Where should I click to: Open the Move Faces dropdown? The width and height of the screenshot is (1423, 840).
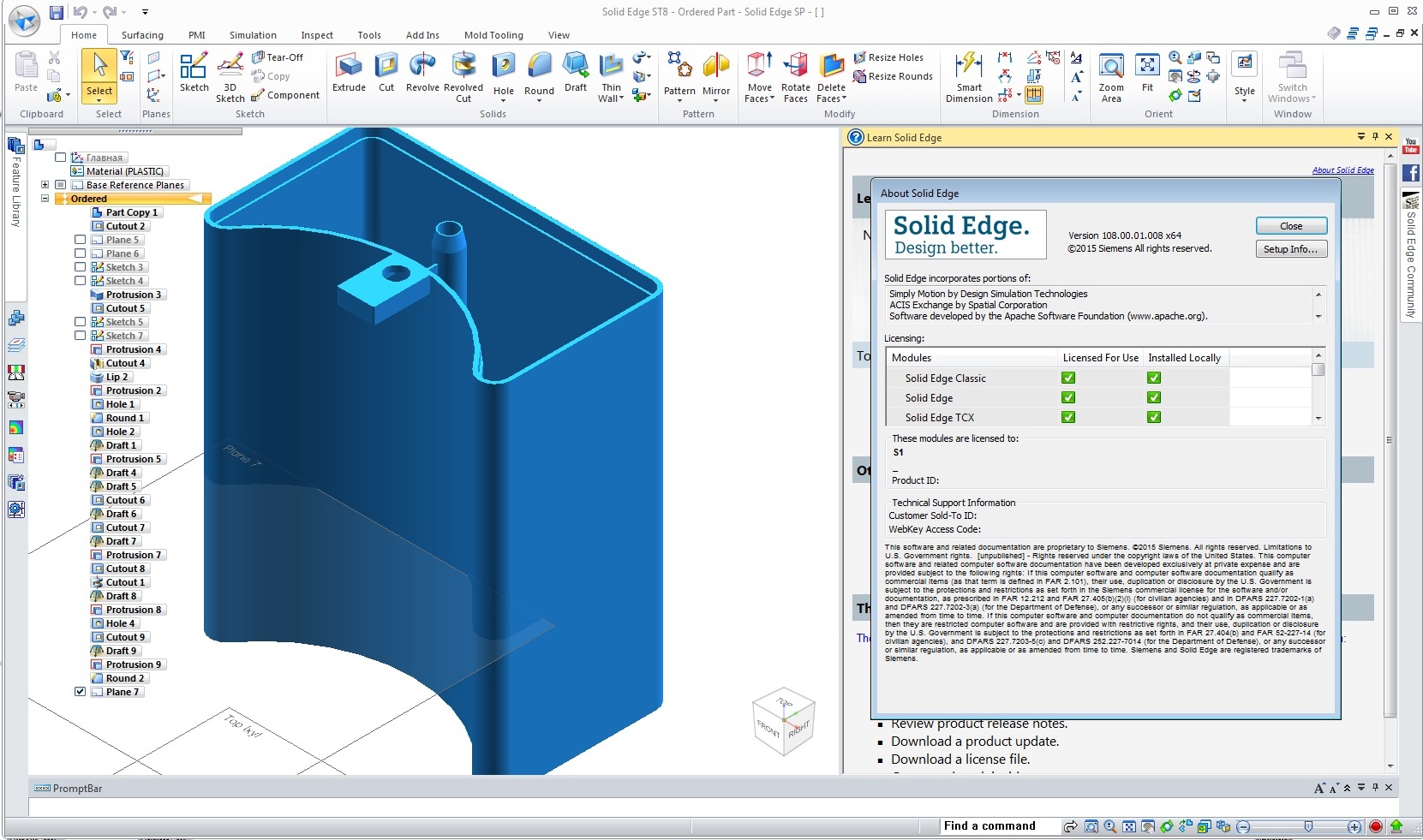point(772,98)
